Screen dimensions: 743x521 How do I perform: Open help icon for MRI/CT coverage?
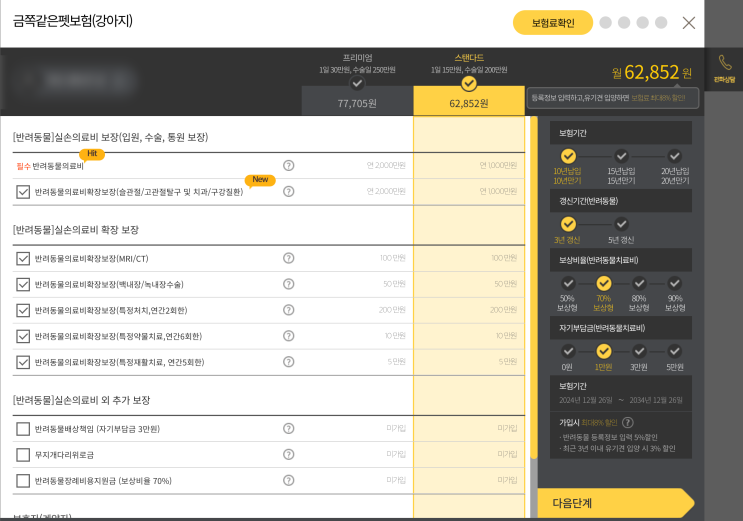289,258
